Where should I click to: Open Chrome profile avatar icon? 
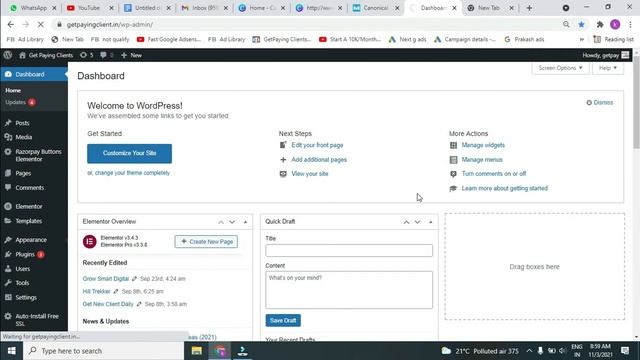pyautogui.click(x=615, y=24)
